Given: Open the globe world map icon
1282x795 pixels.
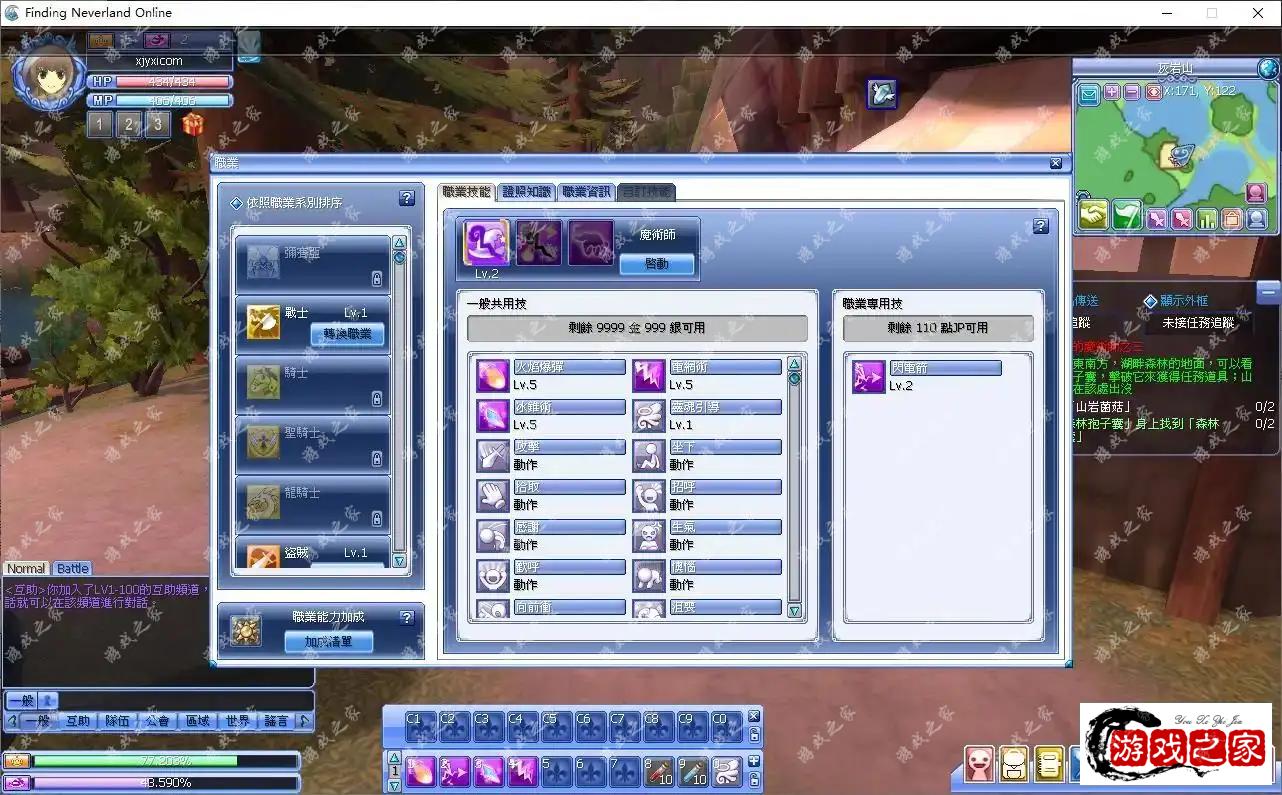Looking at the screenshot, I should (1268, 69).
